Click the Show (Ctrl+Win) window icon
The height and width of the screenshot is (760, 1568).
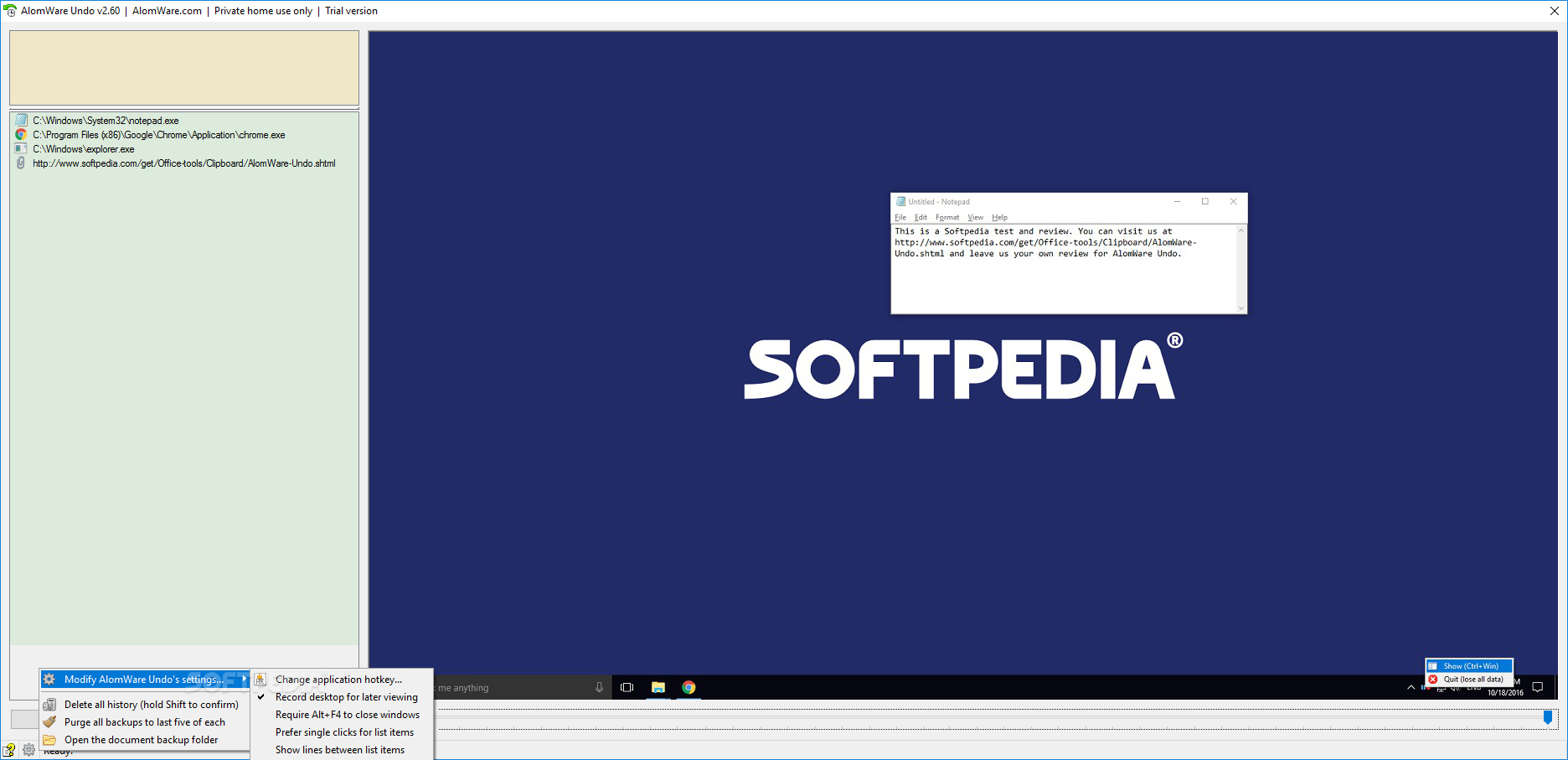(x=1433, y=666)
